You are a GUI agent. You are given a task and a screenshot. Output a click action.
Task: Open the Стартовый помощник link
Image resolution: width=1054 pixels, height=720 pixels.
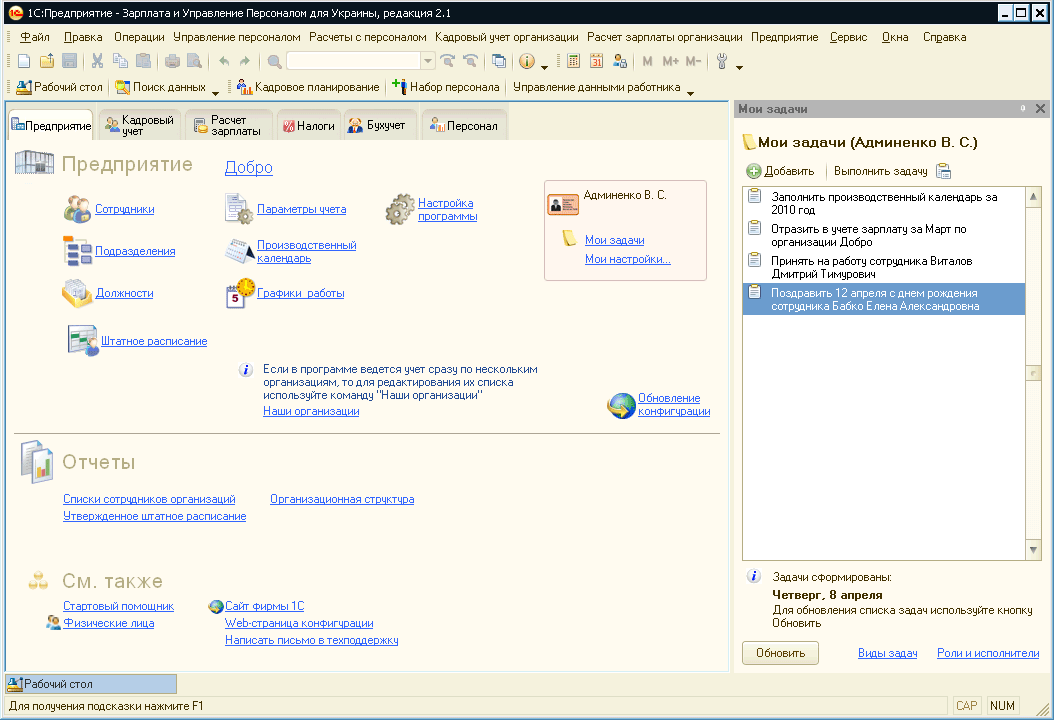pyautogui.click(x=118, y=606)
